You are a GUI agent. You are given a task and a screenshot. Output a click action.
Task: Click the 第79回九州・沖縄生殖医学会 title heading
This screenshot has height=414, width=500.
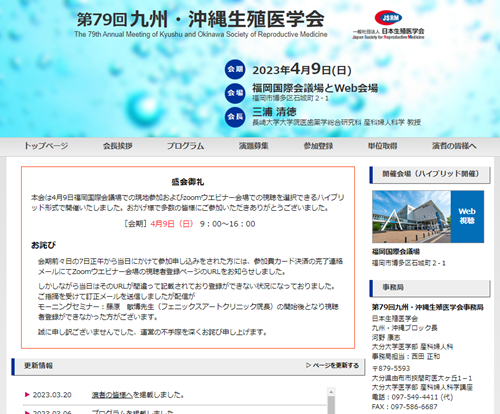[200, 19]
